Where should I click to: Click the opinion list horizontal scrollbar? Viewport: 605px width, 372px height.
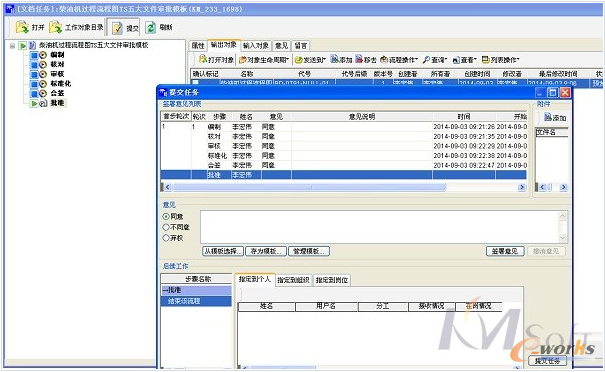pyautogui.click(x=344, y=187)
